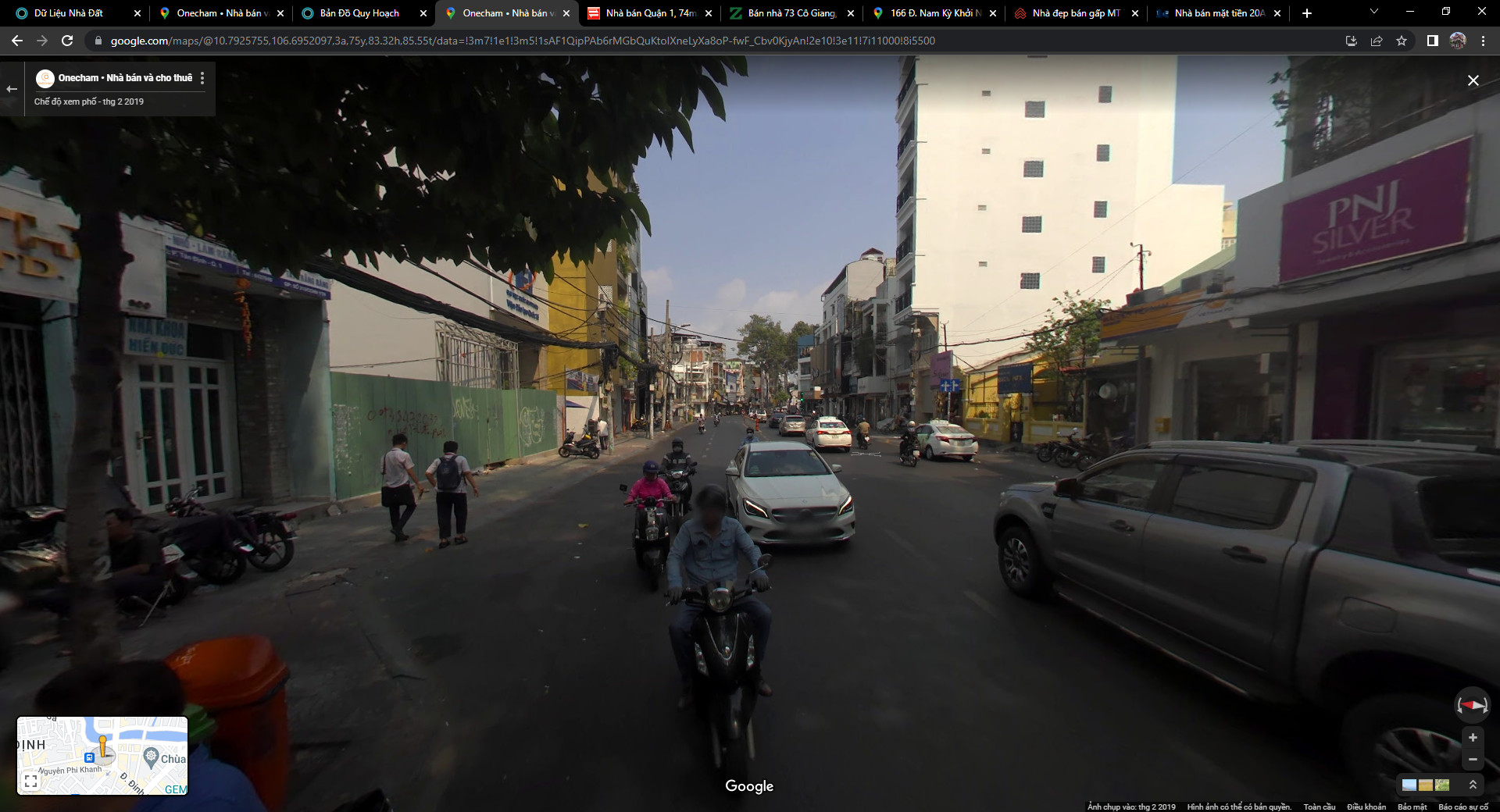Zoom in with the plus button
The height and width of the screenshot is (812, 1500).
[1473, 738]
